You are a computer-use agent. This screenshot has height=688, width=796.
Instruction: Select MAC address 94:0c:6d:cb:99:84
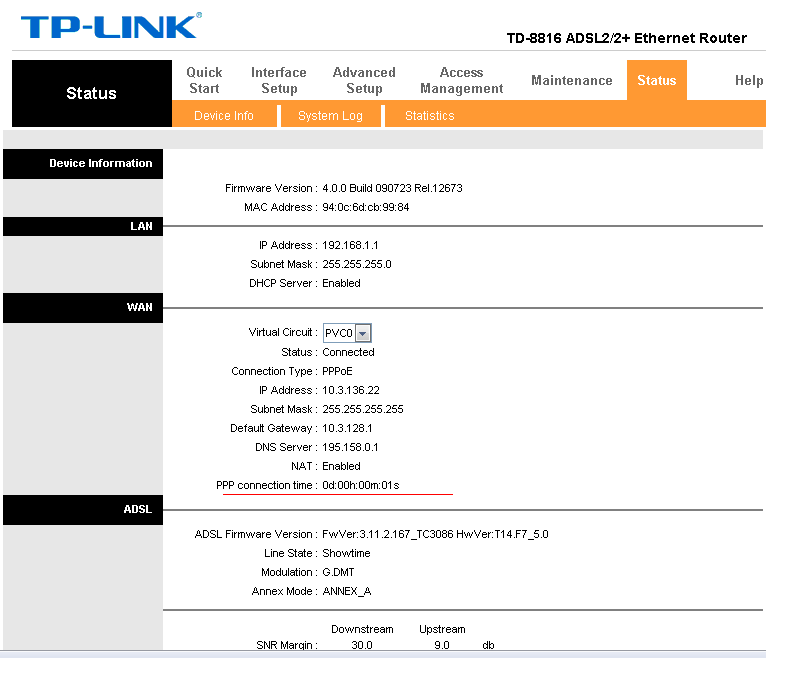point(366,207)
